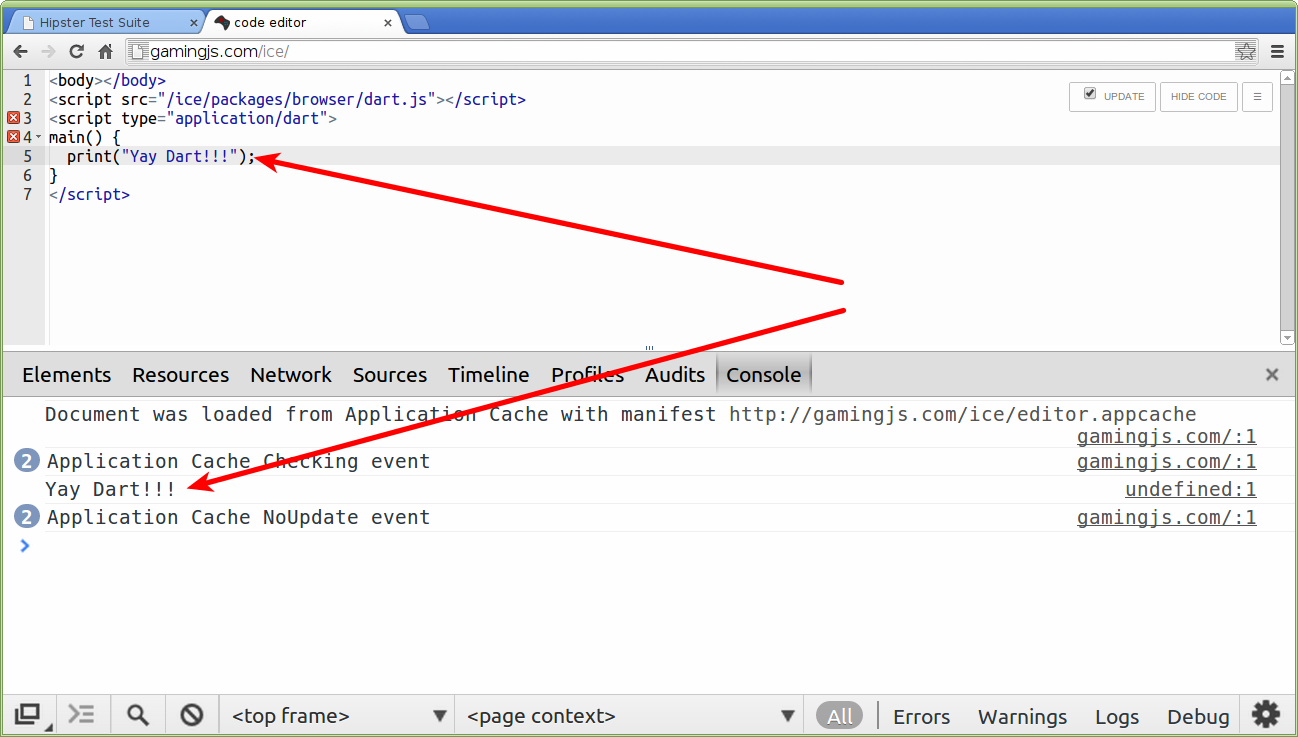
Task: Toggle the UPDATE checkbox
Action: click(x=1089, y=96)
